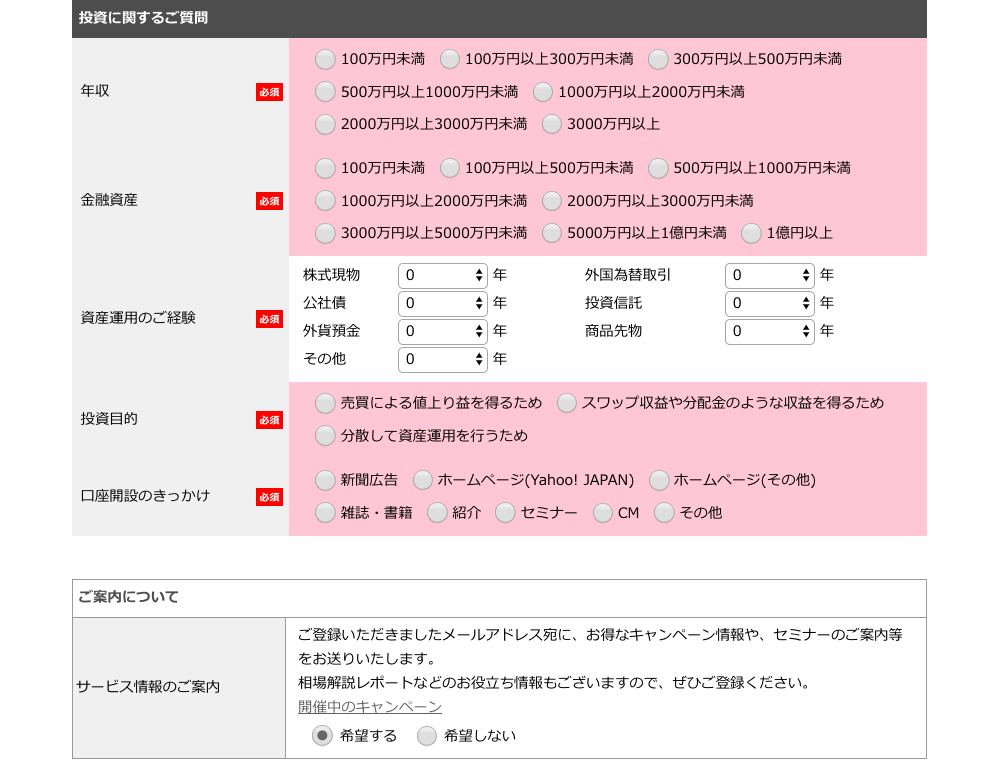Viewport: 1001px width, 776px height.
Task: Pick annual income 3000万円以上
Action: 552,124
